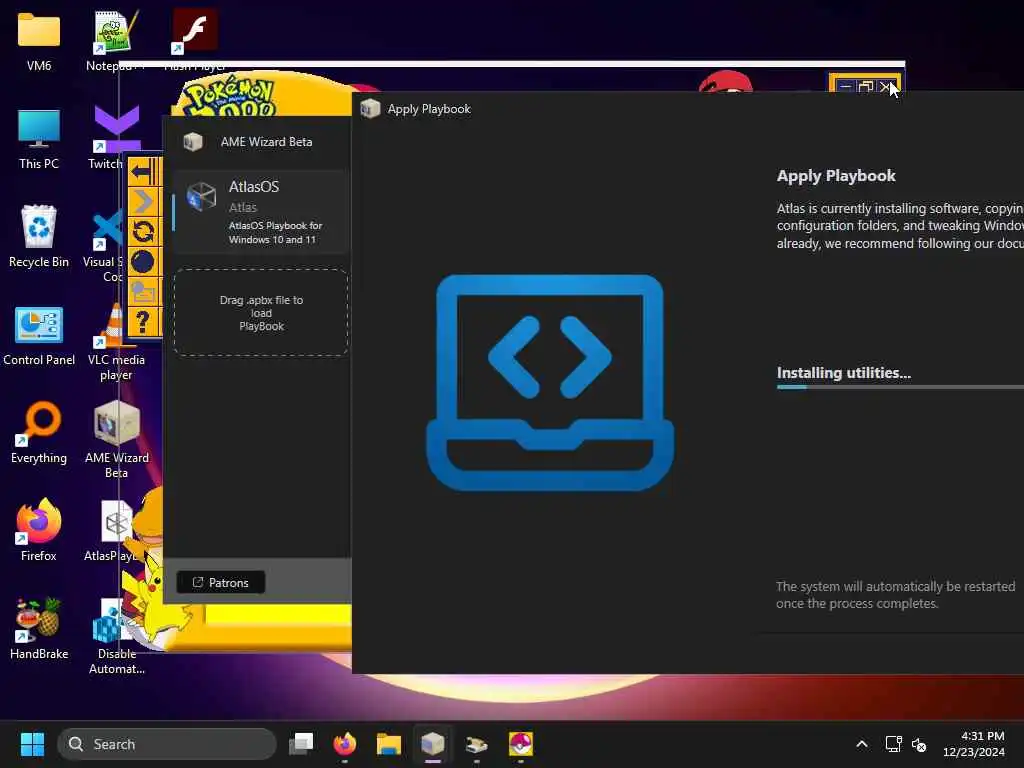The image size is (1024, 768).
Task: Open the clock showing 4:31 PM
Action: [974, 744]
